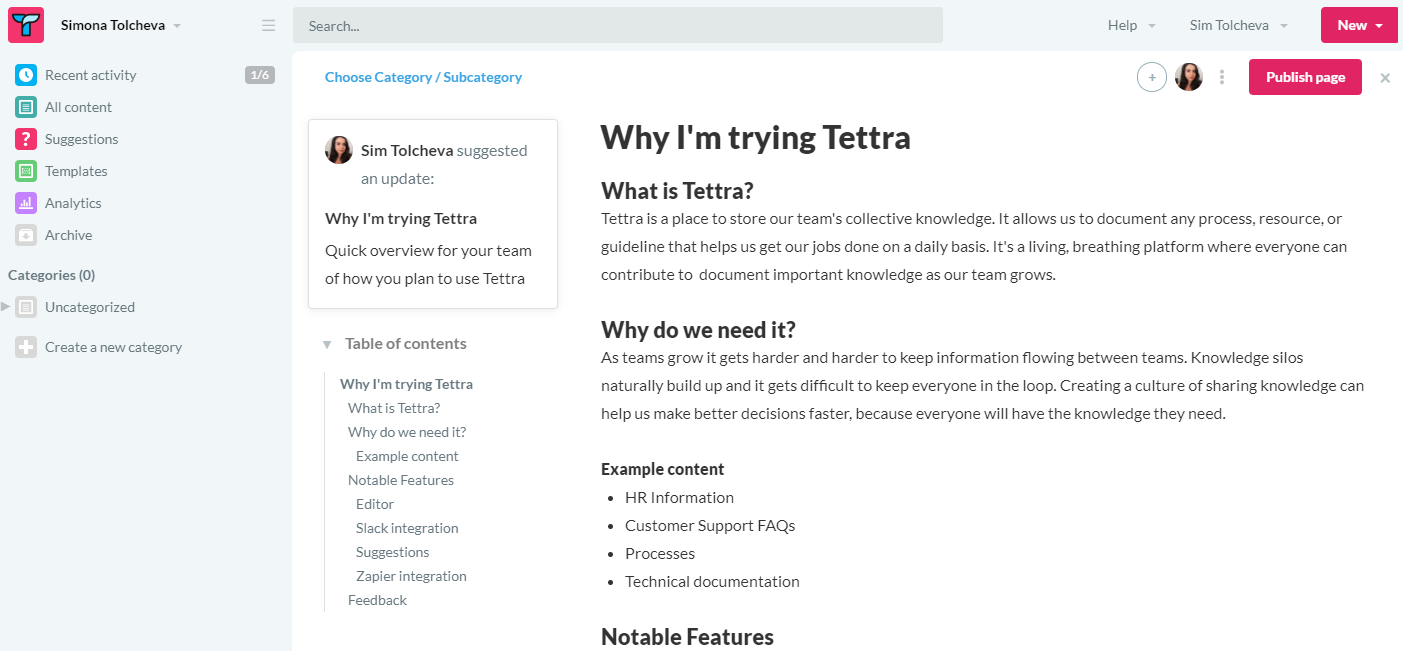
Task: Open Suggestions via the question mark icon
Action: point(25,138)
